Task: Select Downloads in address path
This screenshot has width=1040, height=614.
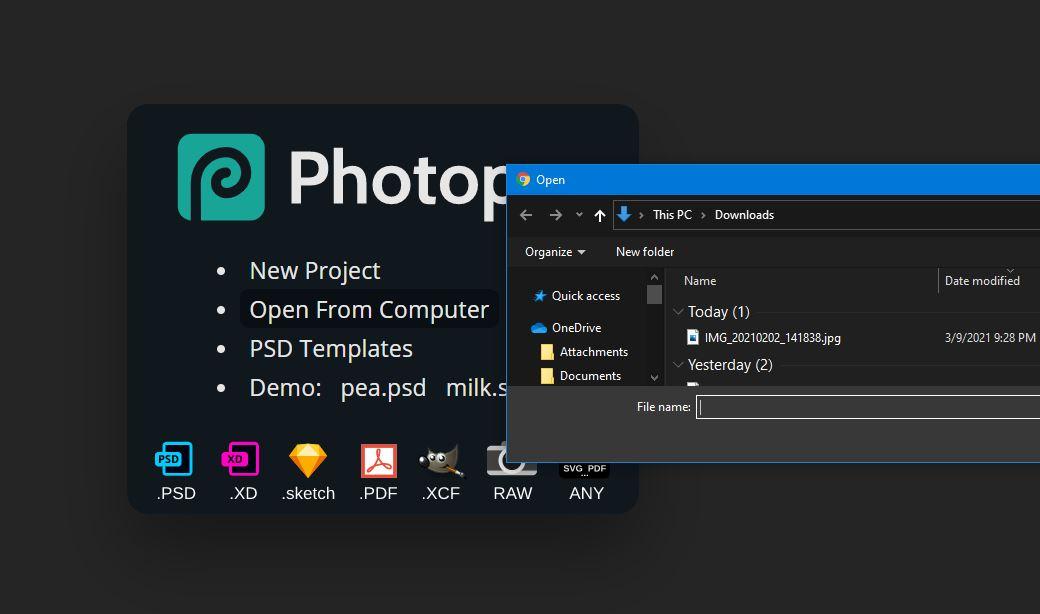Action: point(744,215)
